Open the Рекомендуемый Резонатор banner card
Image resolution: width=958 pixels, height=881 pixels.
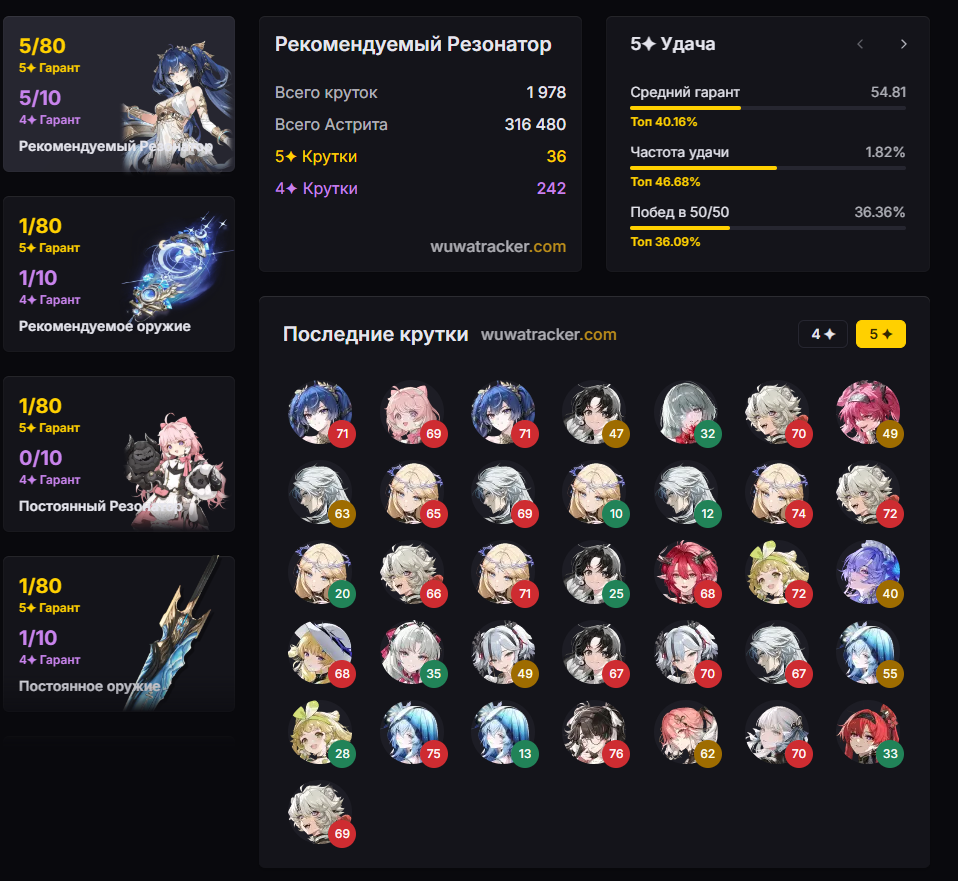click(x=119, y=94)
